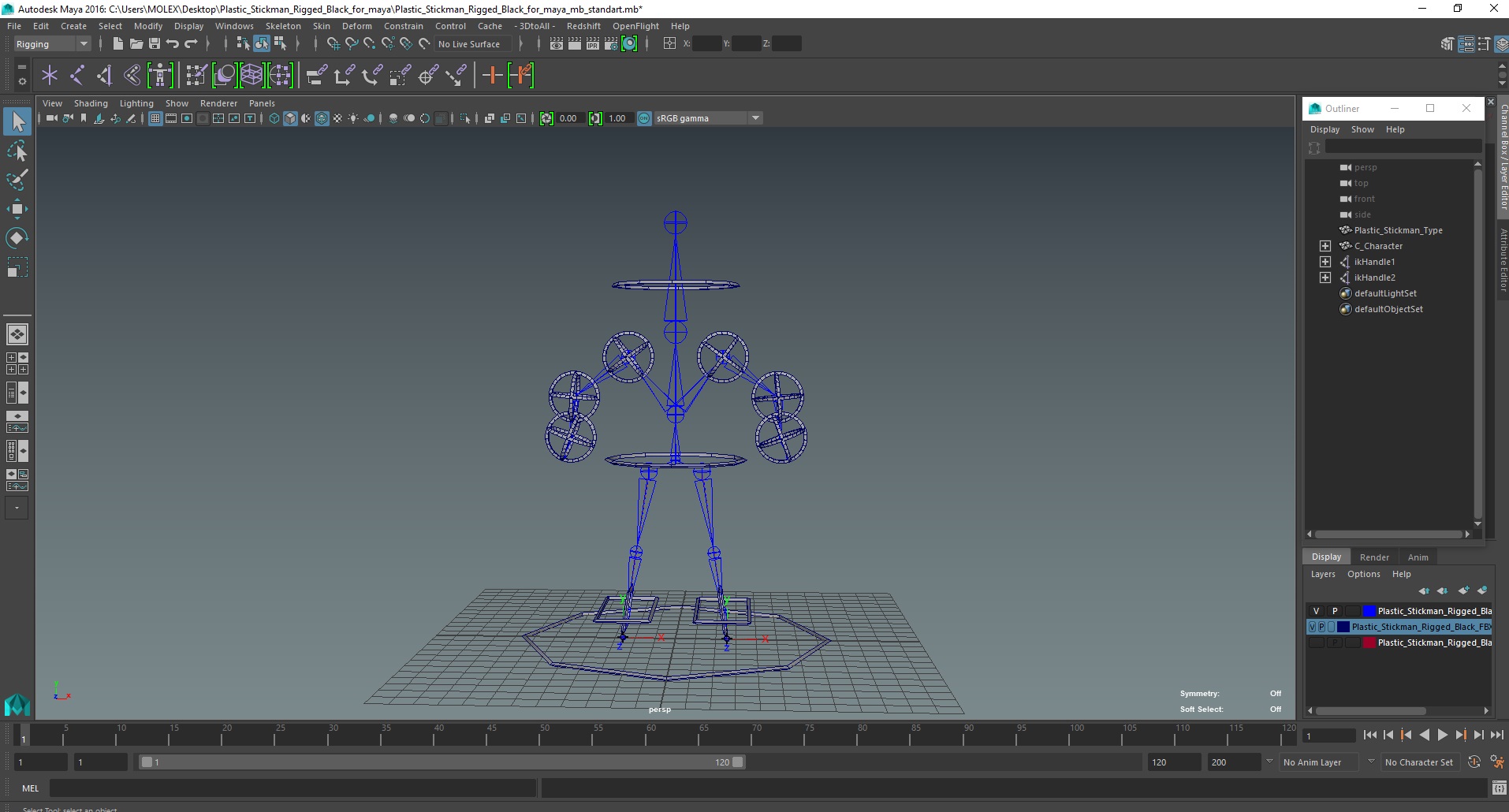Viewport: 1509px width, 812px height.
Task: Open color swatch of the red layer
Action: point(1369,643)
